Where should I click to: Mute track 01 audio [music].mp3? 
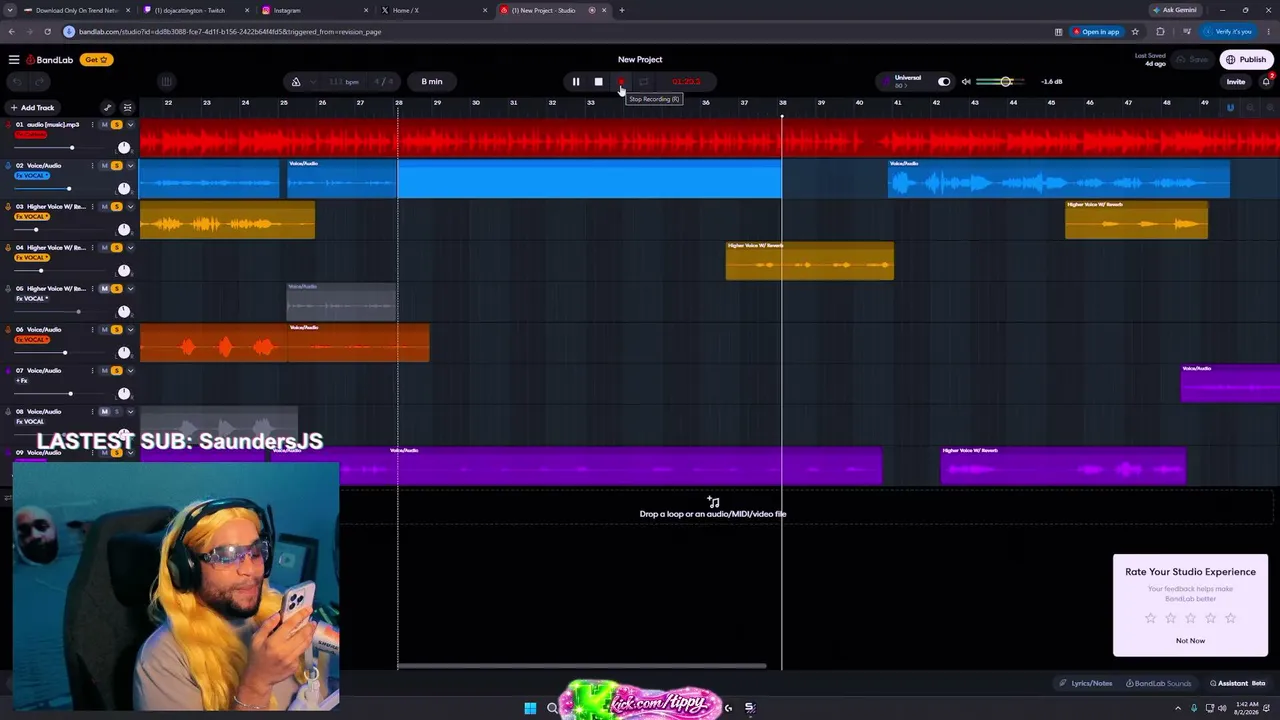pos(104,125)
